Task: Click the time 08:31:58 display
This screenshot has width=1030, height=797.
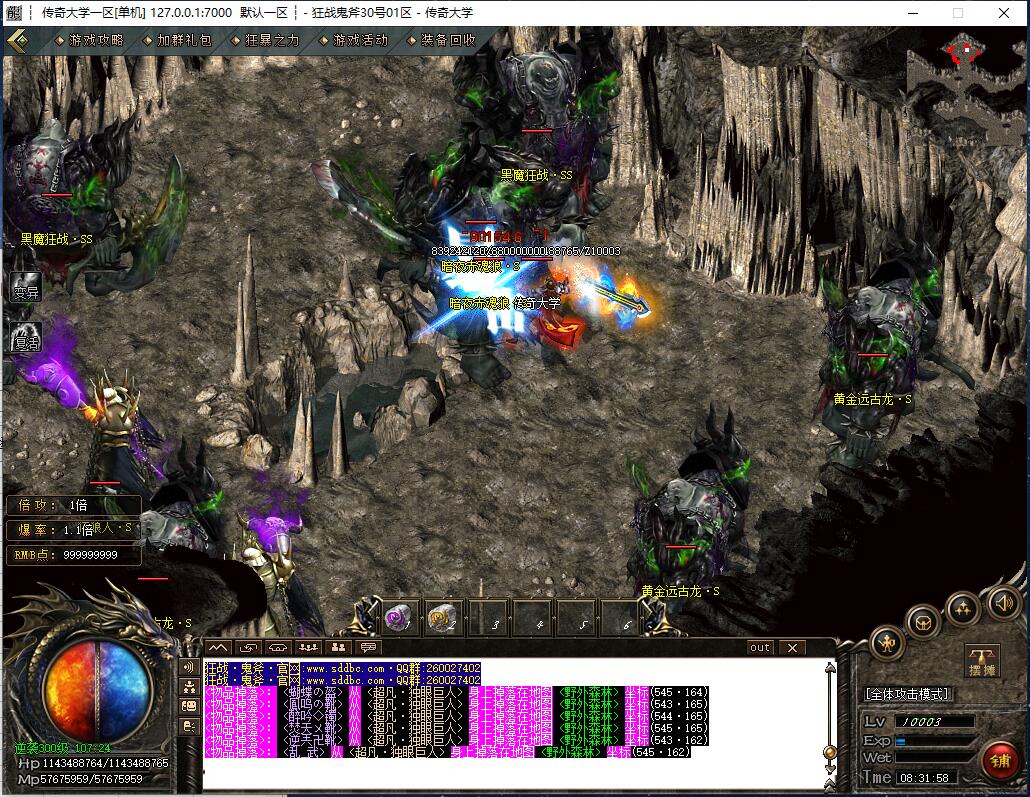Action: [924, 778]
